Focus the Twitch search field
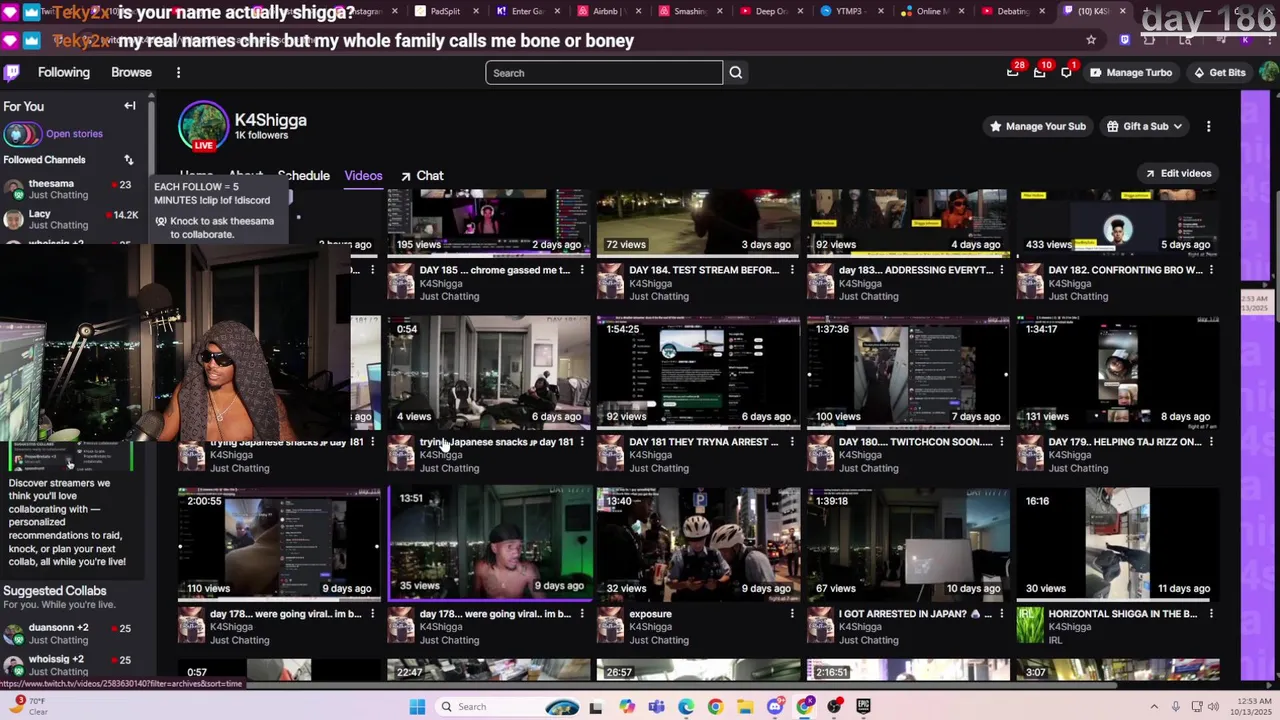 point(604,72)
